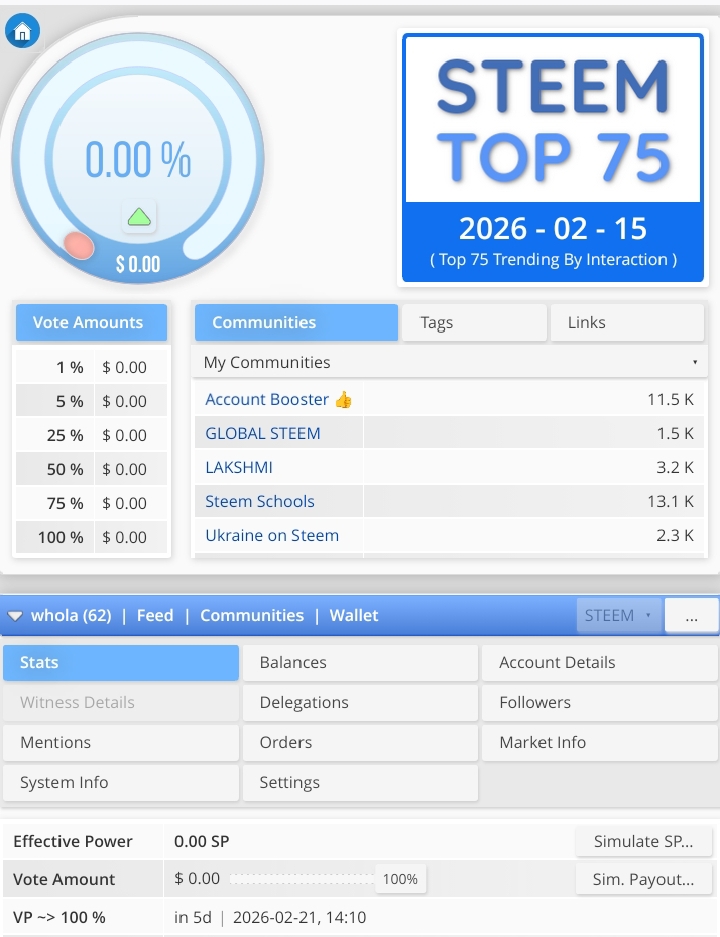Switch to the Tags tab
The height and width of the screenshot is (937, 720).
tap(474, 323)
